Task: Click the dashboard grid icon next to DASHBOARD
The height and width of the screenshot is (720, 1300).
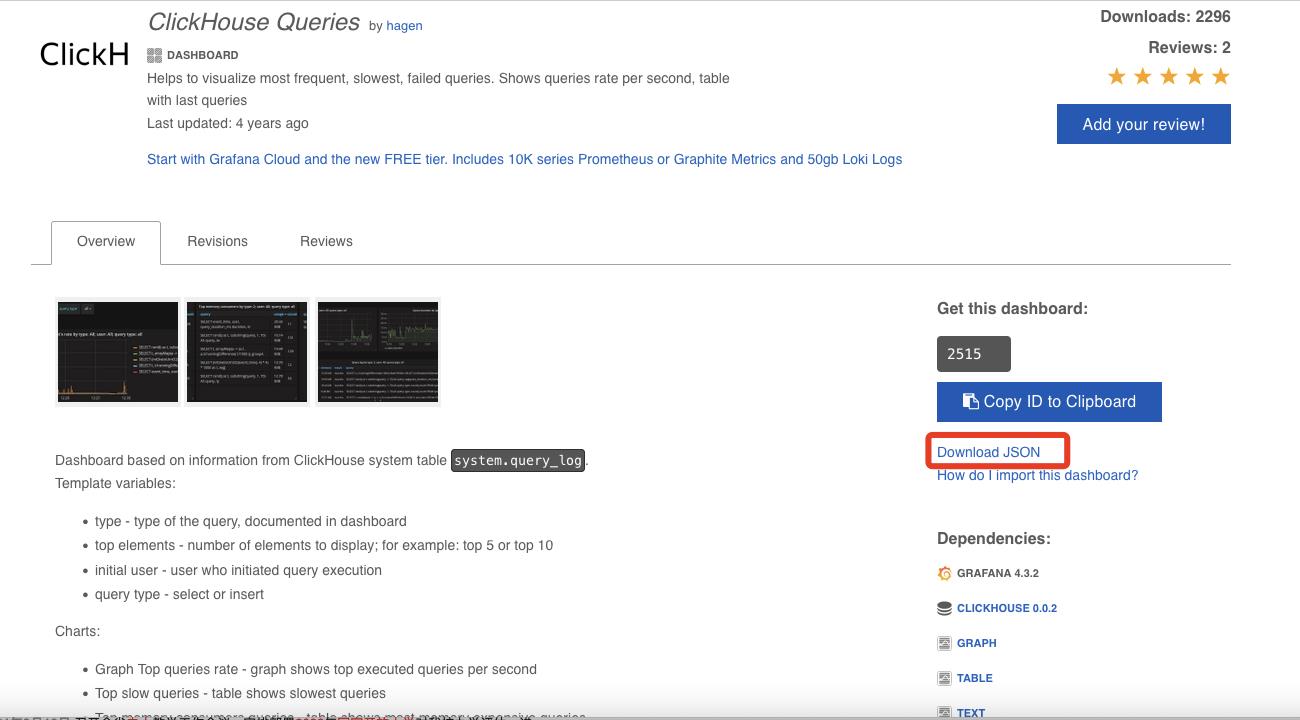Action: coord(154,55)
